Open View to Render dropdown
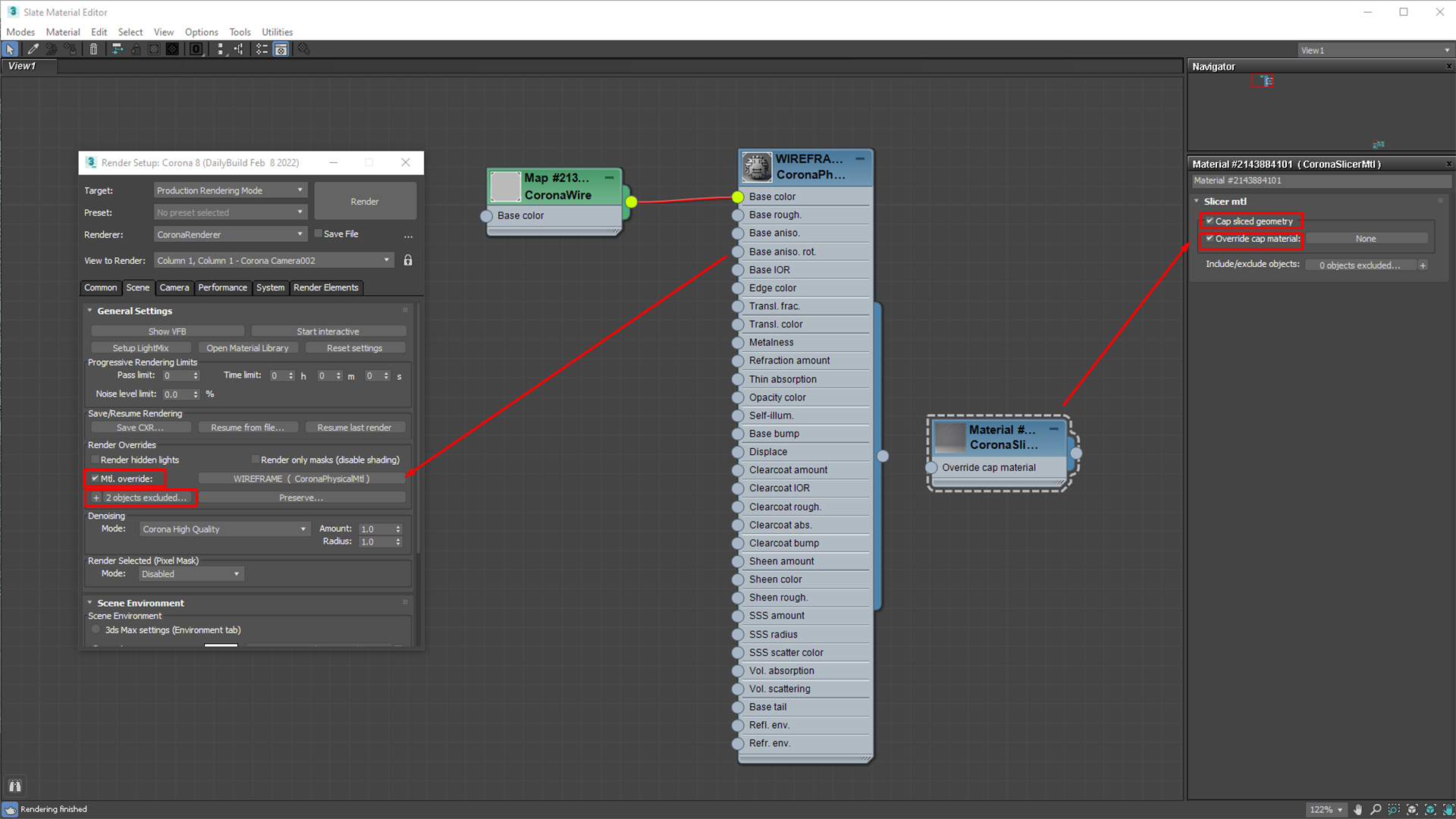1456x819 pixels. pyautogui.click(x=274, y=260)
